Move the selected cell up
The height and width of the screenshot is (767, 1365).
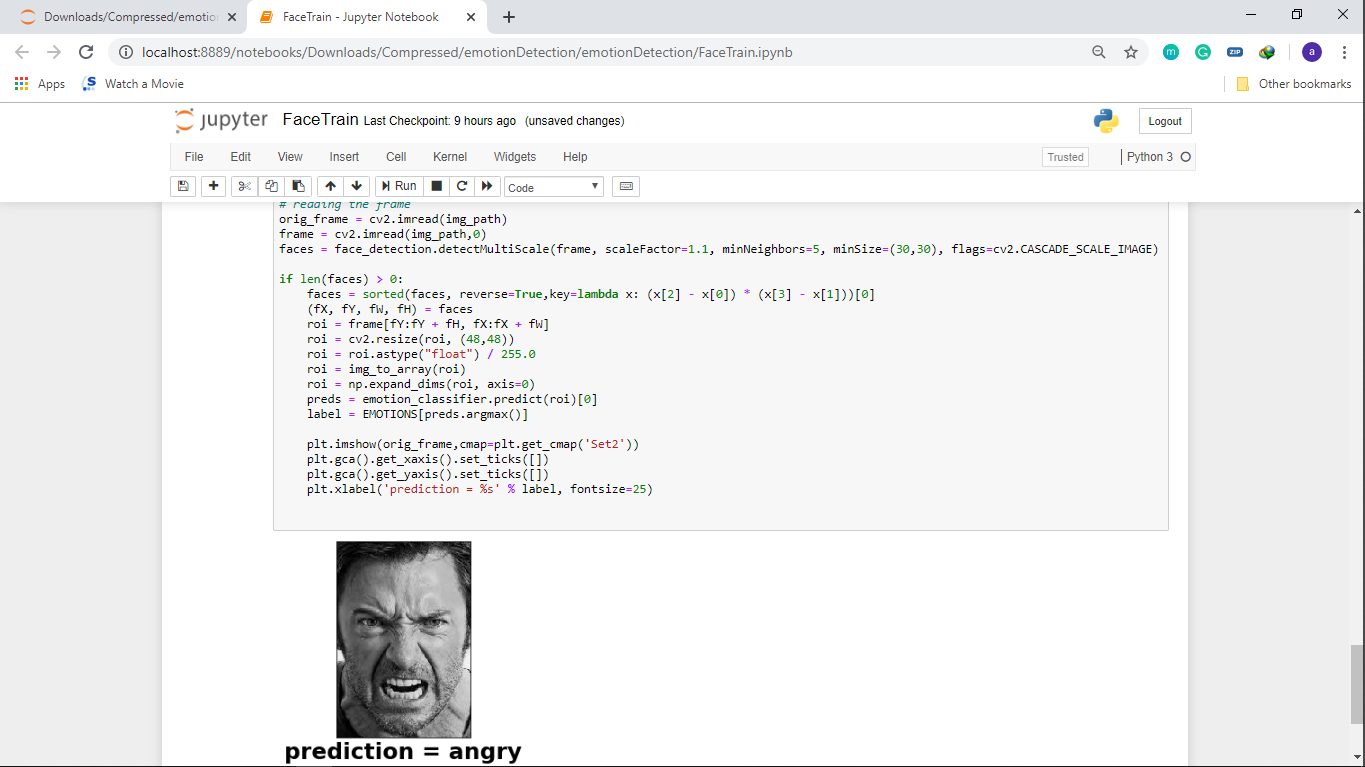pyautogui.click(x=330, y=186)
